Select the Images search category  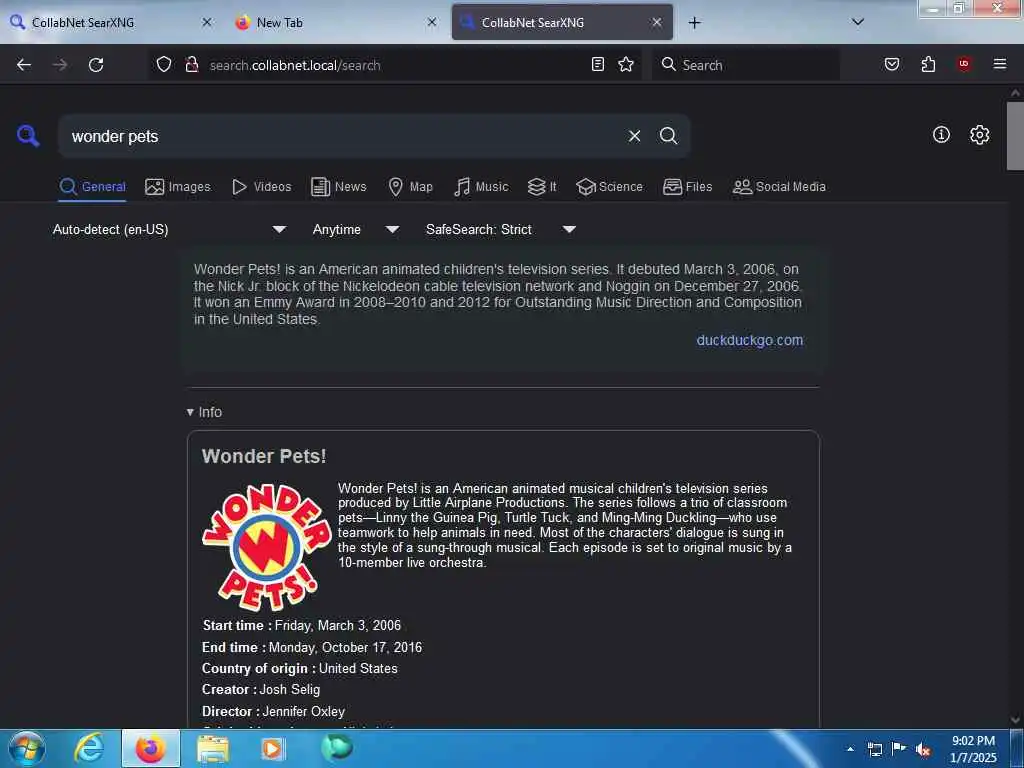click(178, 187)
